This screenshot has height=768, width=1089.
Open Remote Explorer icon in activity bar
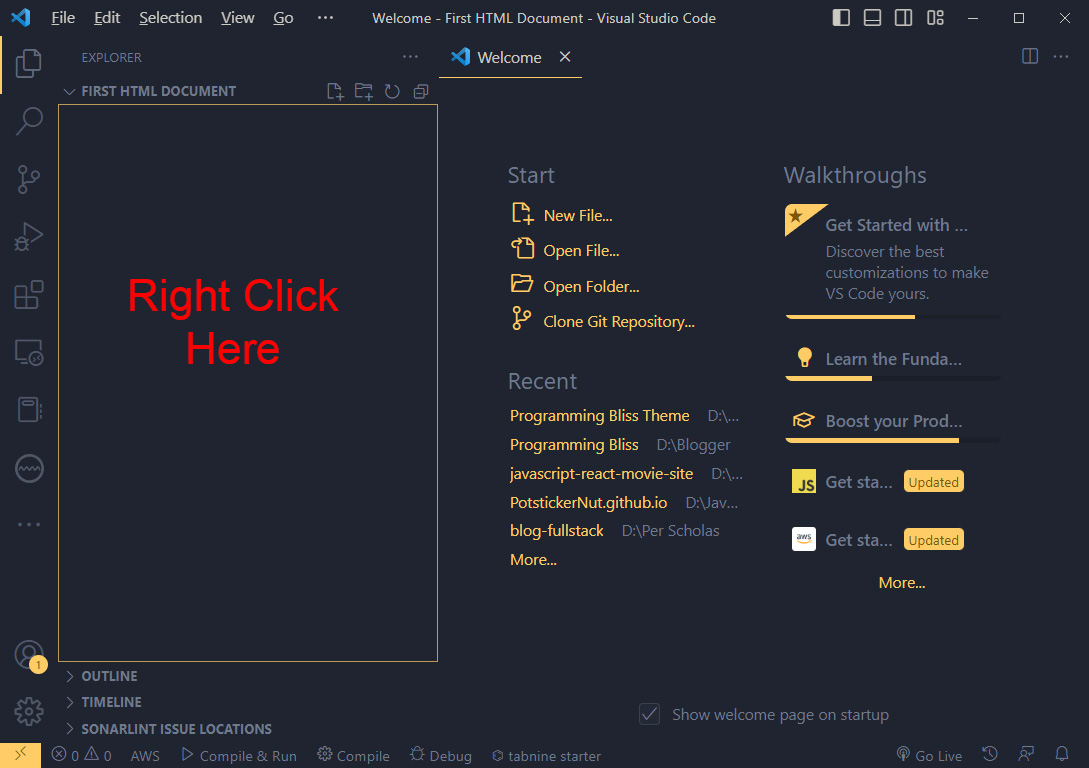point(28,353)
